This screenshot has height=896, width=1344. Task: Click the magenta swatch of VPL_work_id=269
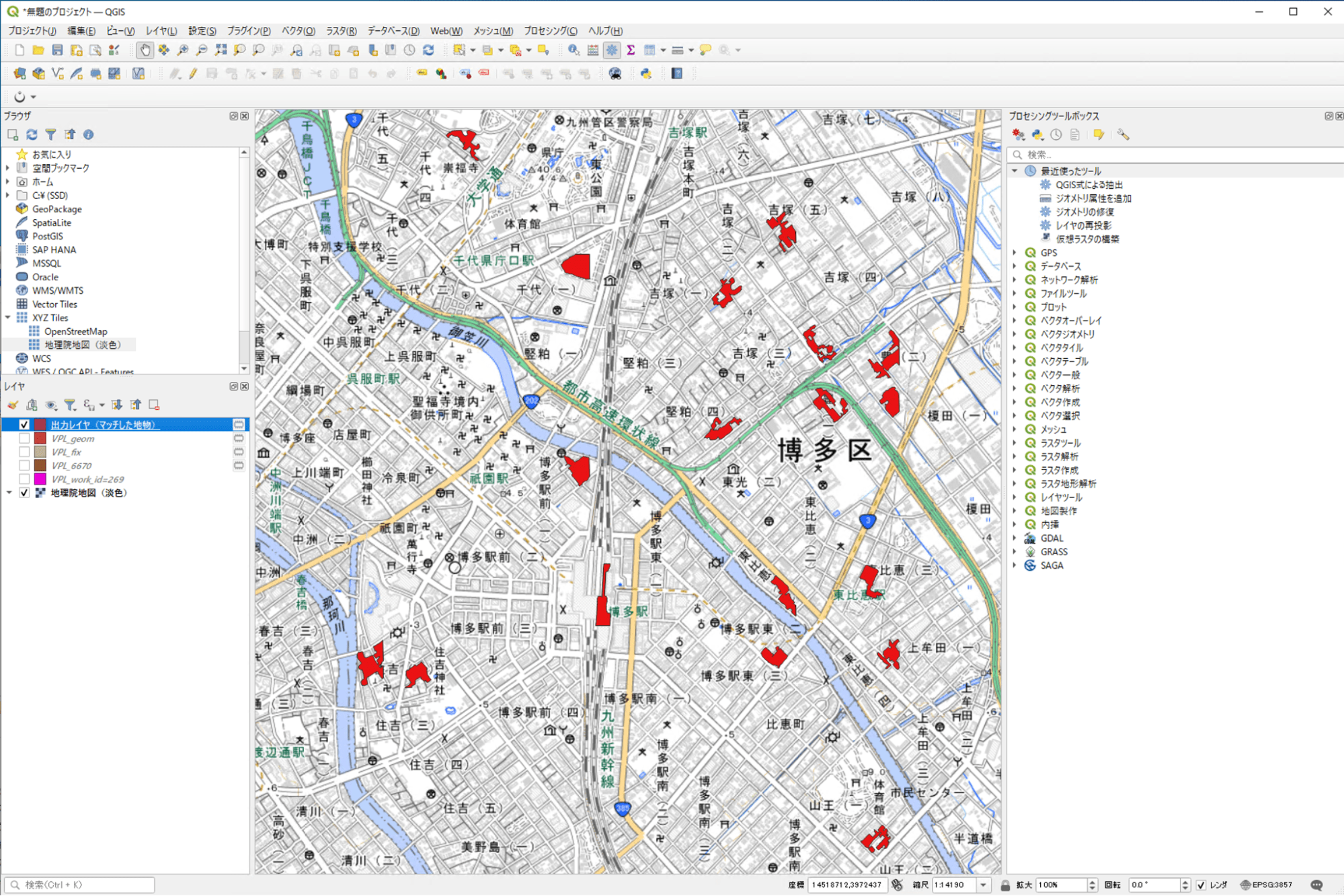coord(40,479)
